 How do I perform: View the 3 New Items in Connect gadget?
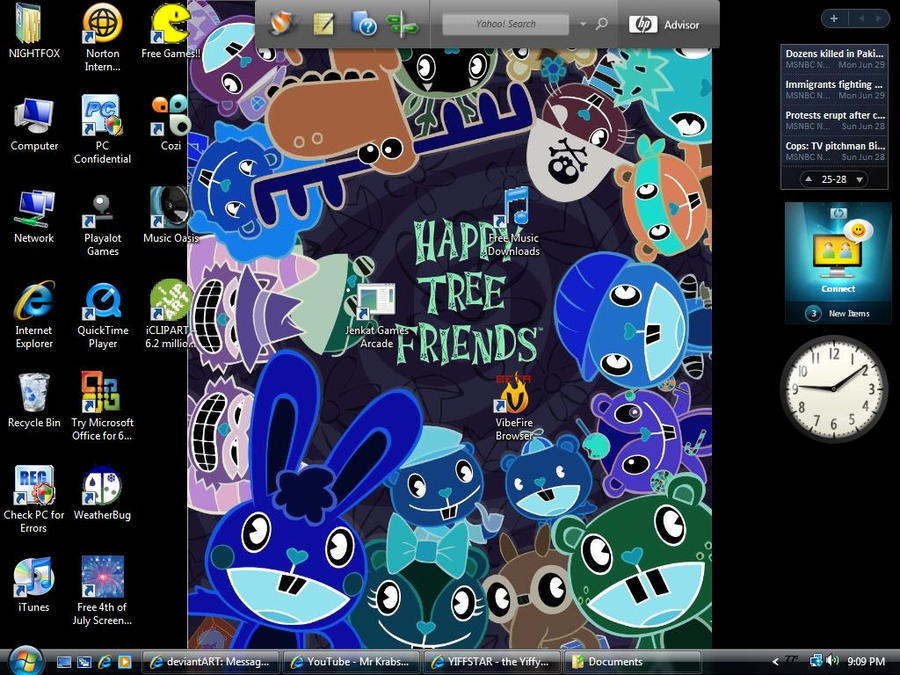[x=838, y=313]
